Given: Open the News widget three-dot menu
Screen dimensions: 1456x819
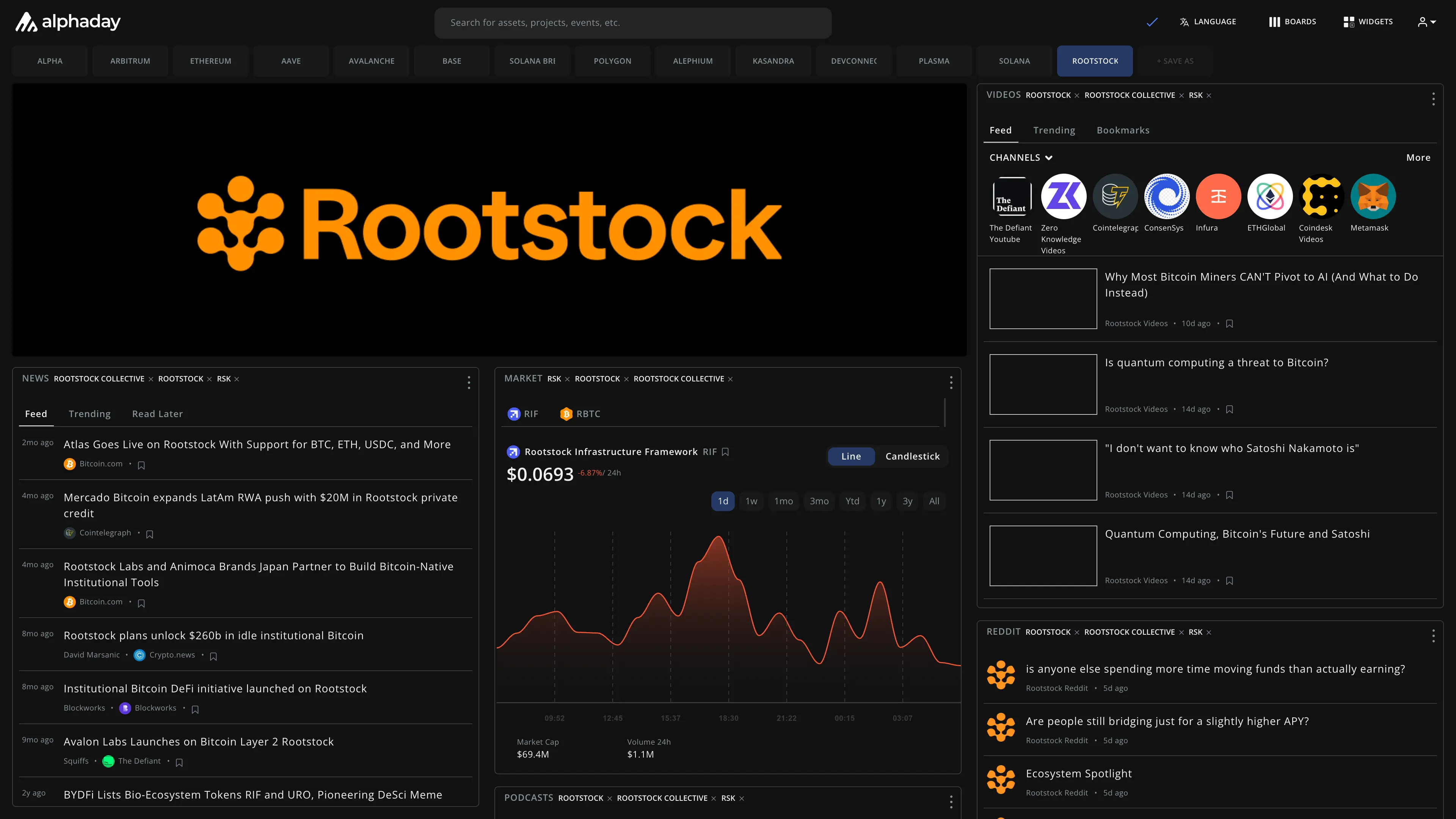Looking at the screenshot, I should point(469,383).
